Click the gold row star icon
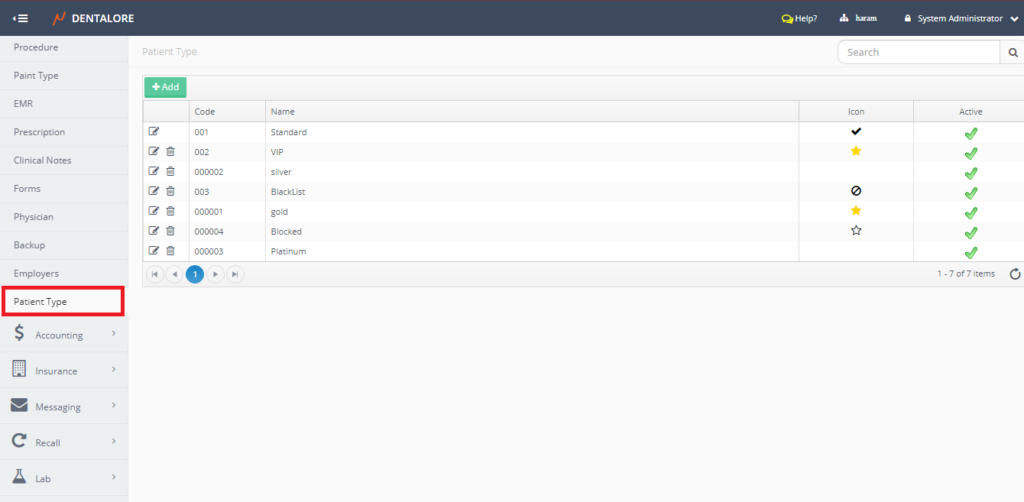1024x502 pixels. click(856, 211)
